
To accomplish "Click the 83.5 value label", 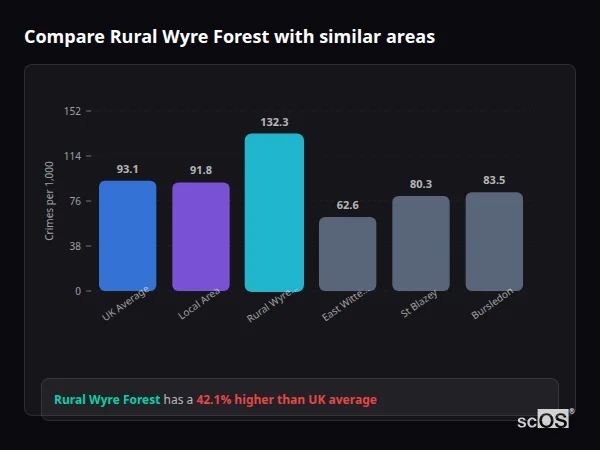I will [x=494, y=180].
